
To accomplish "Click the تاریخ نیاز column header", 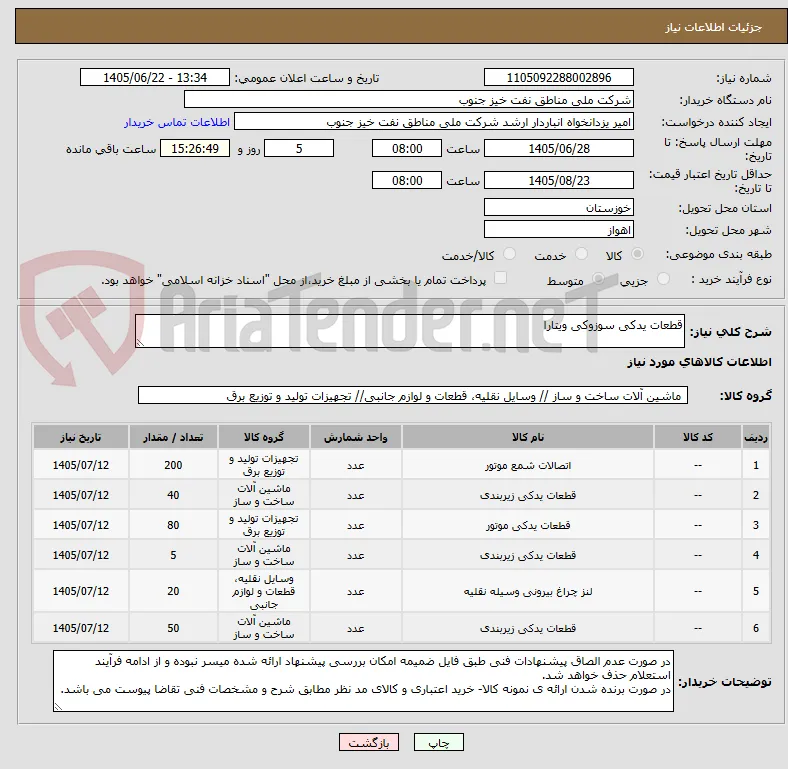I will (80, 437).
